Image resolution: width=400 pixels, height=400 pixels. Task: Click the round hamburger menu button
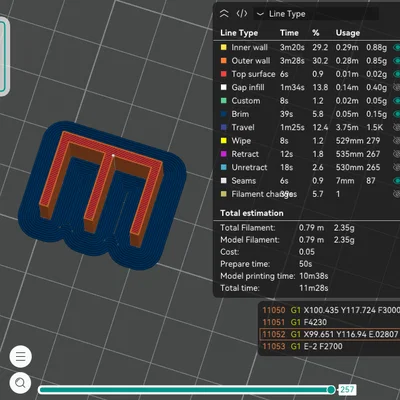click(x=21, y=356)
